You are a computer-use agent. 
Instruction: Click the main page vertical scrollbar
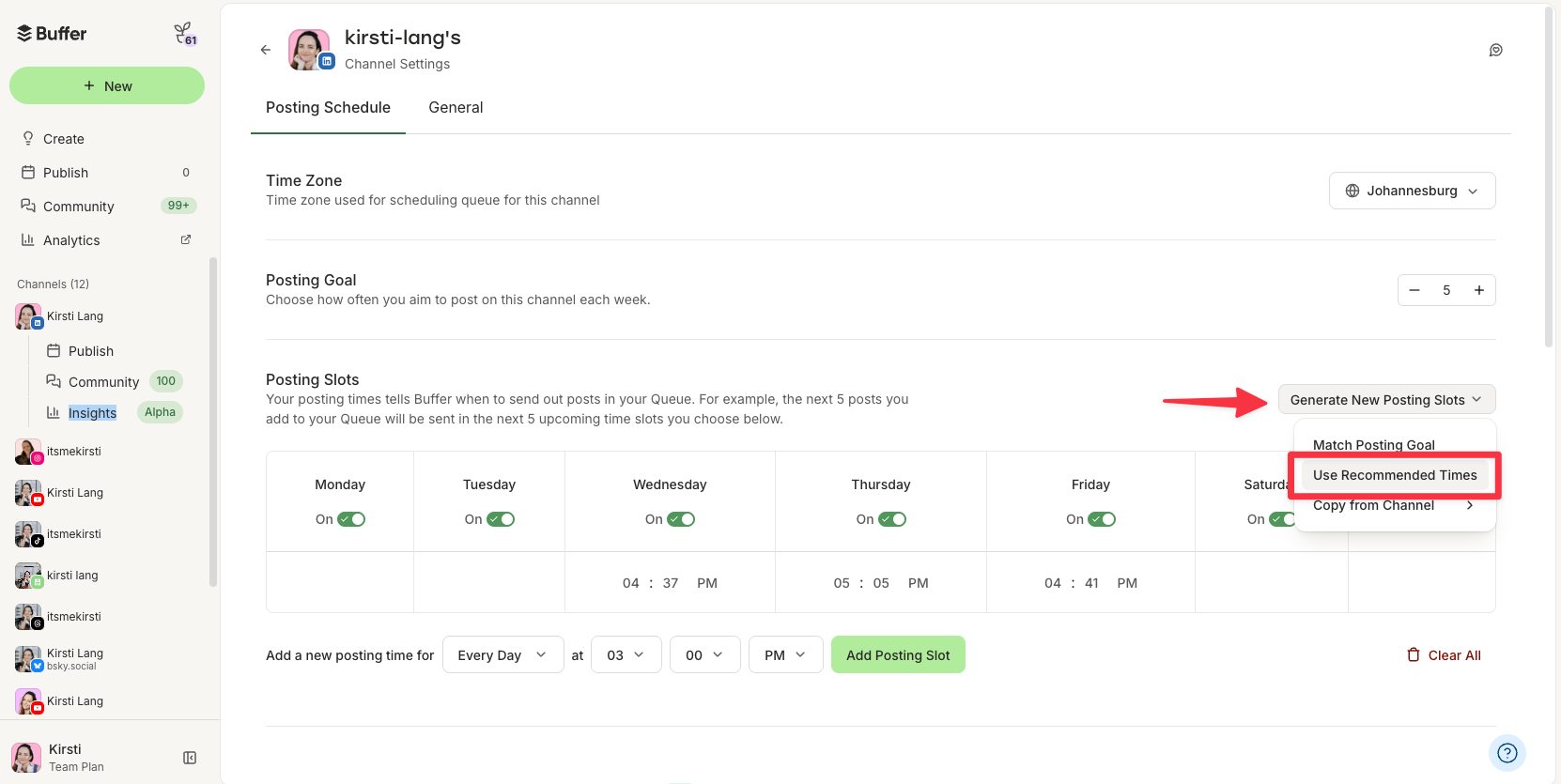1549,178
